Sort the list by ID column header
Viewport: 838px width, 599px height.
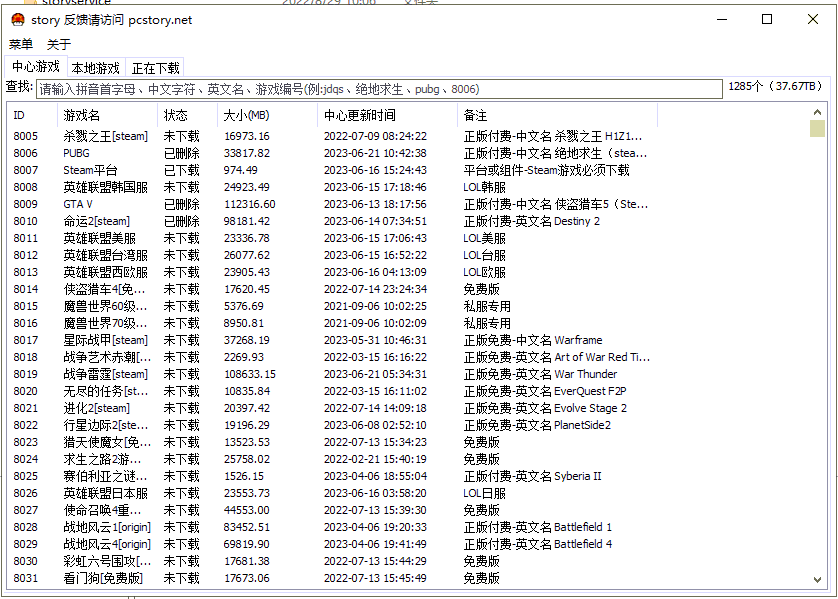click(x=32, y=115)
